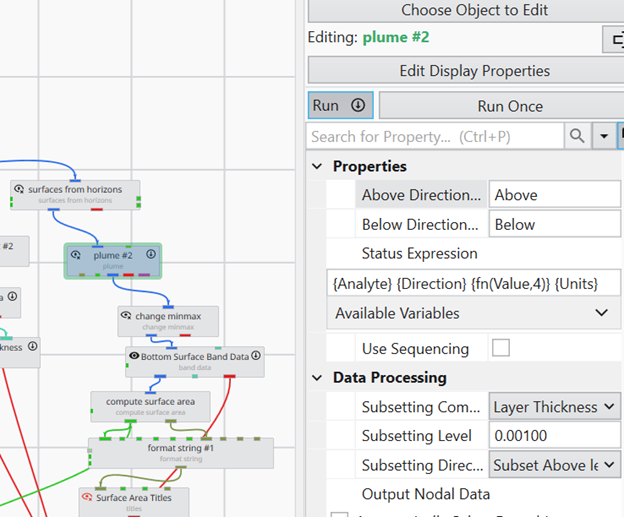Open Edit Display Properties
Screen dimensions: 624x517
[466, 70]
